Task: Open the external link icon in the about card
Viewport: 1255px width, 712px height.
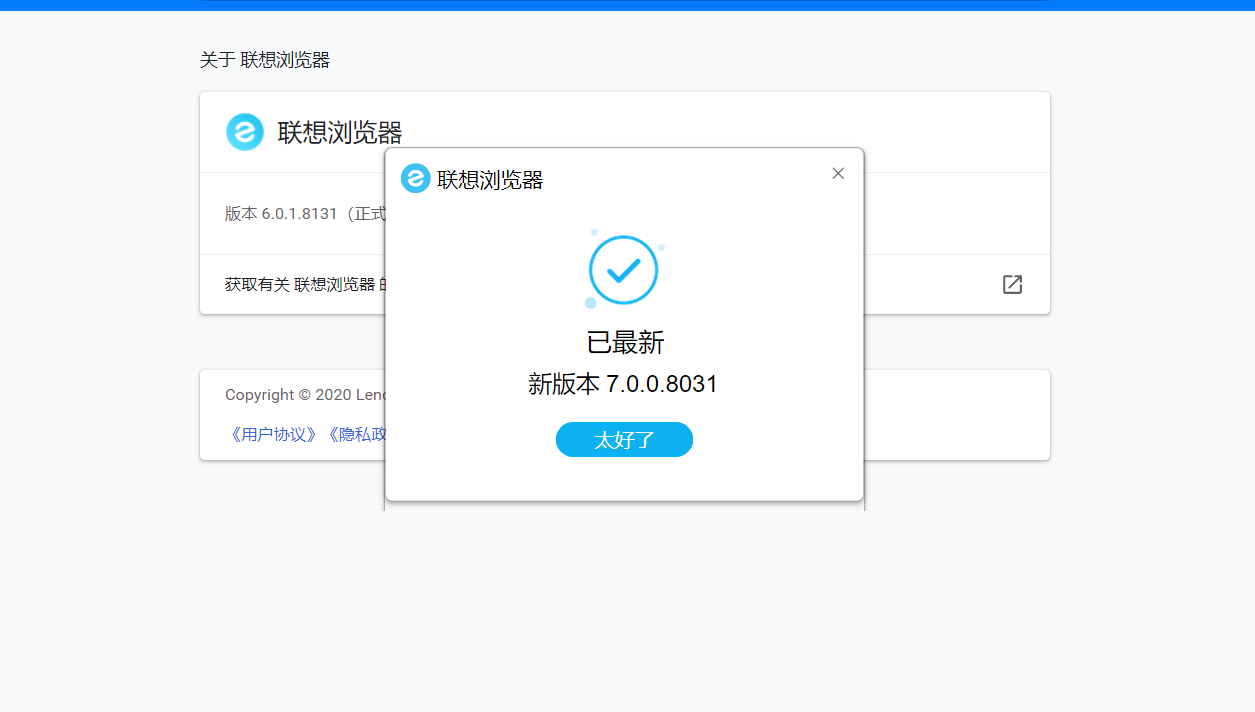Action: tap(1012, 284)
